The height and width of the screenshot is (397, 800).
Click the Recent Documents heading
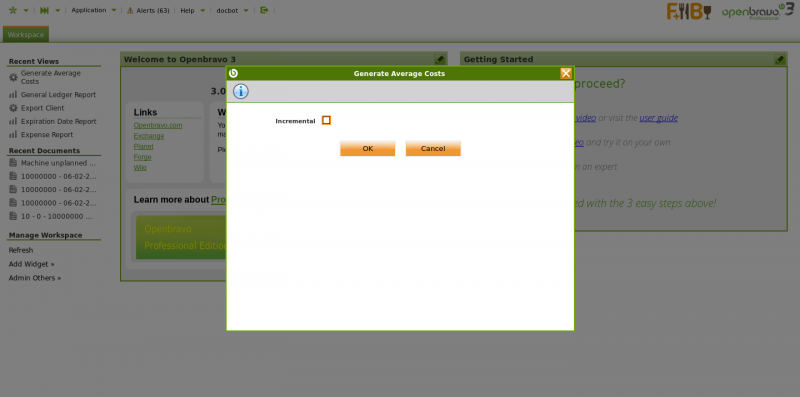point(44,151)
